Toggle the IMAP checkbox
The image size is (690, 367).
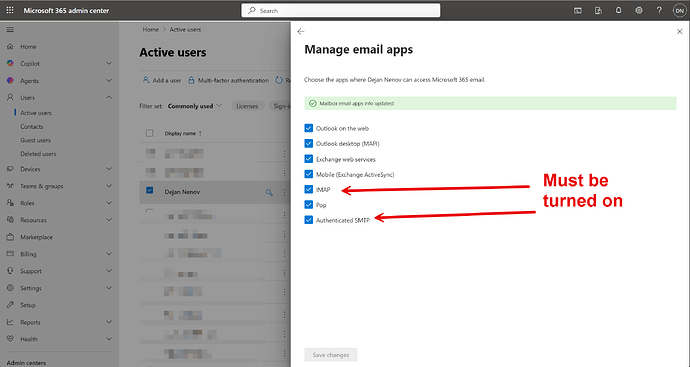click(x=308, y=189)
